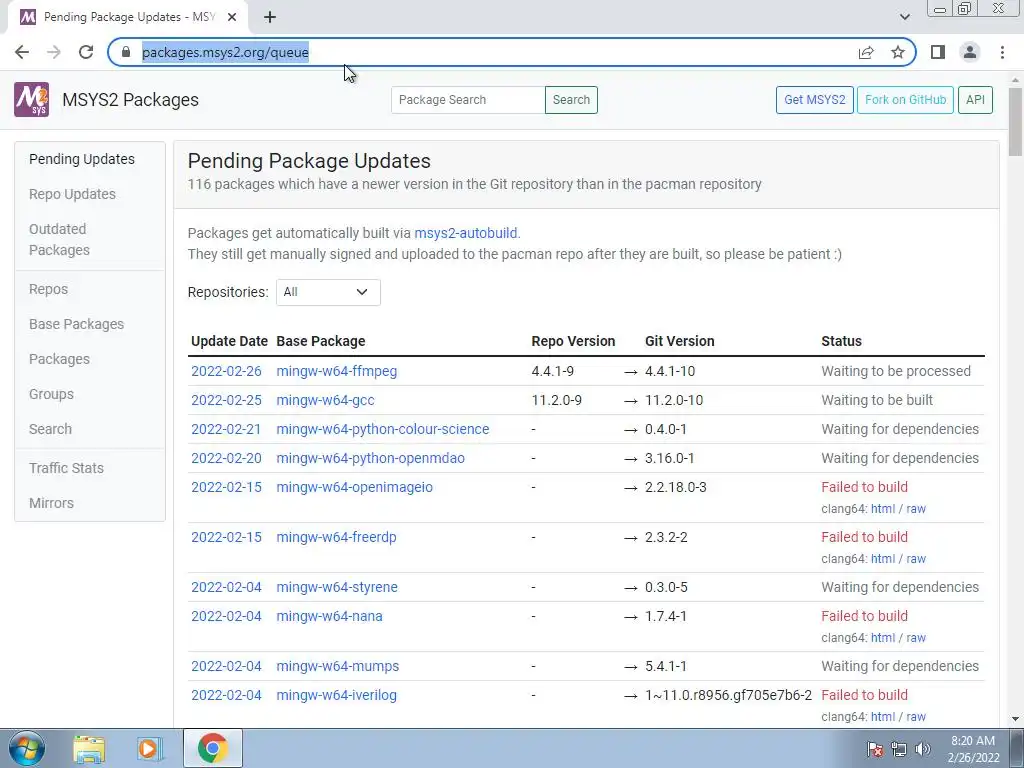Go back using browser back arrow
1024x768 pixels.
point(22,52)
